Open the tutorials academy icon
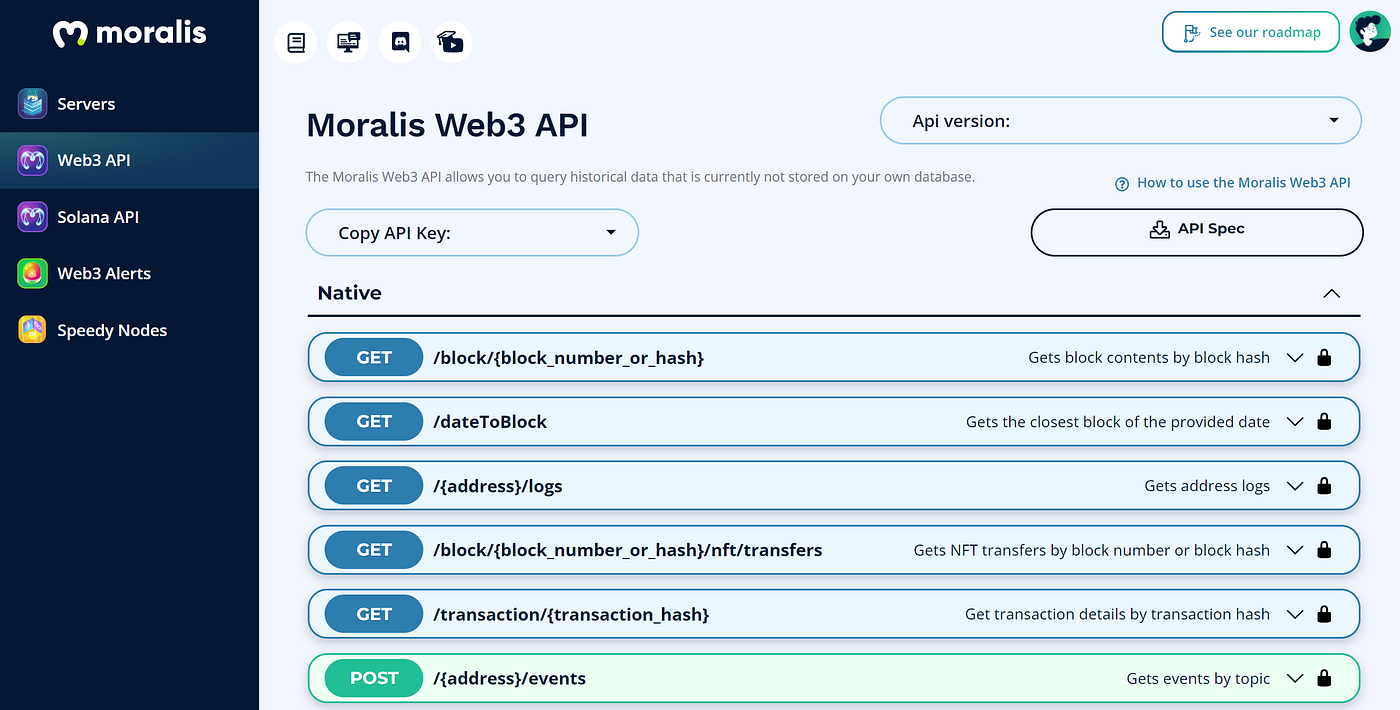The image size is (1400, 710). point(451,42)
